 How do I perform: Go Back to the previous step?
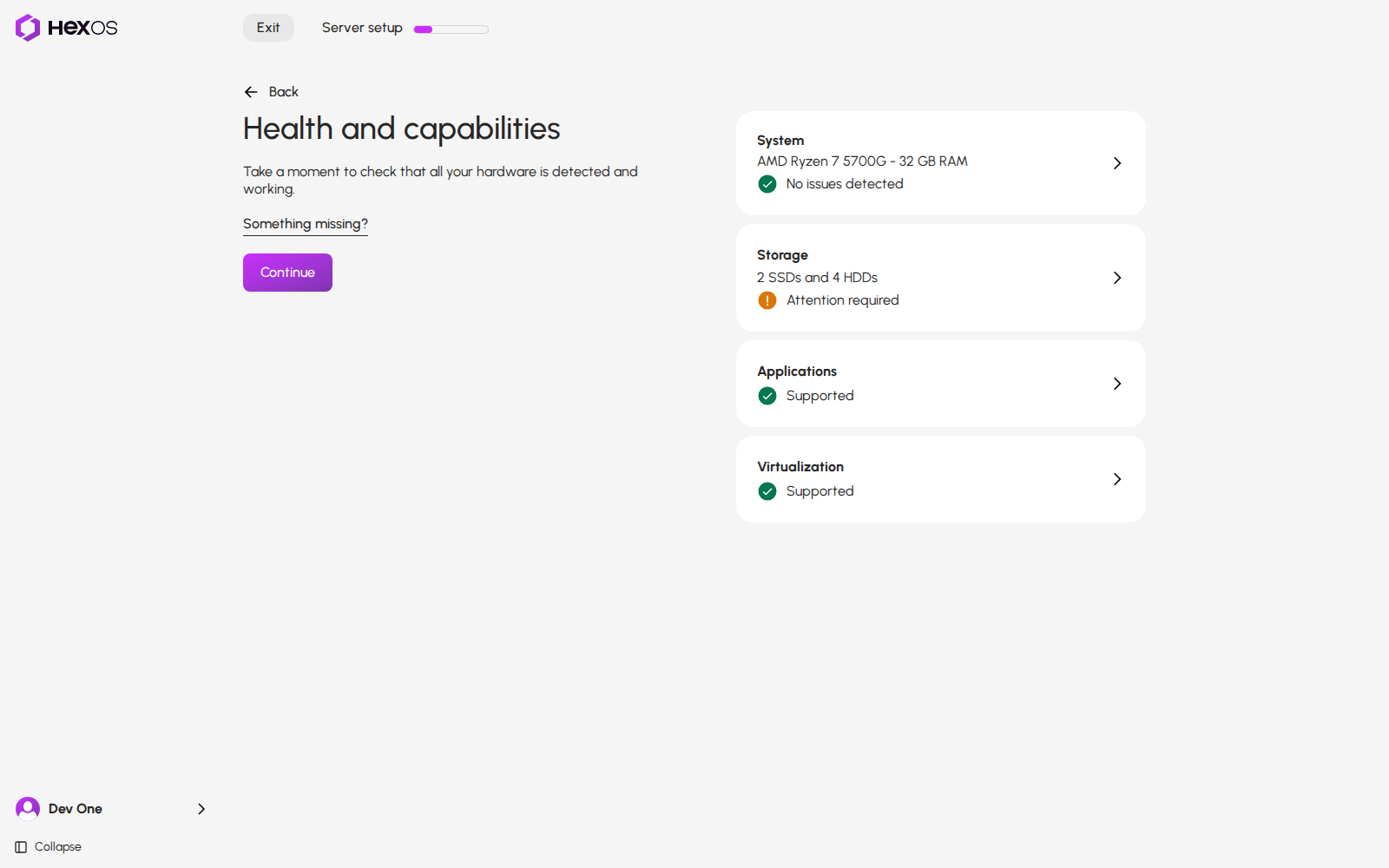click(x=271, y=92)
